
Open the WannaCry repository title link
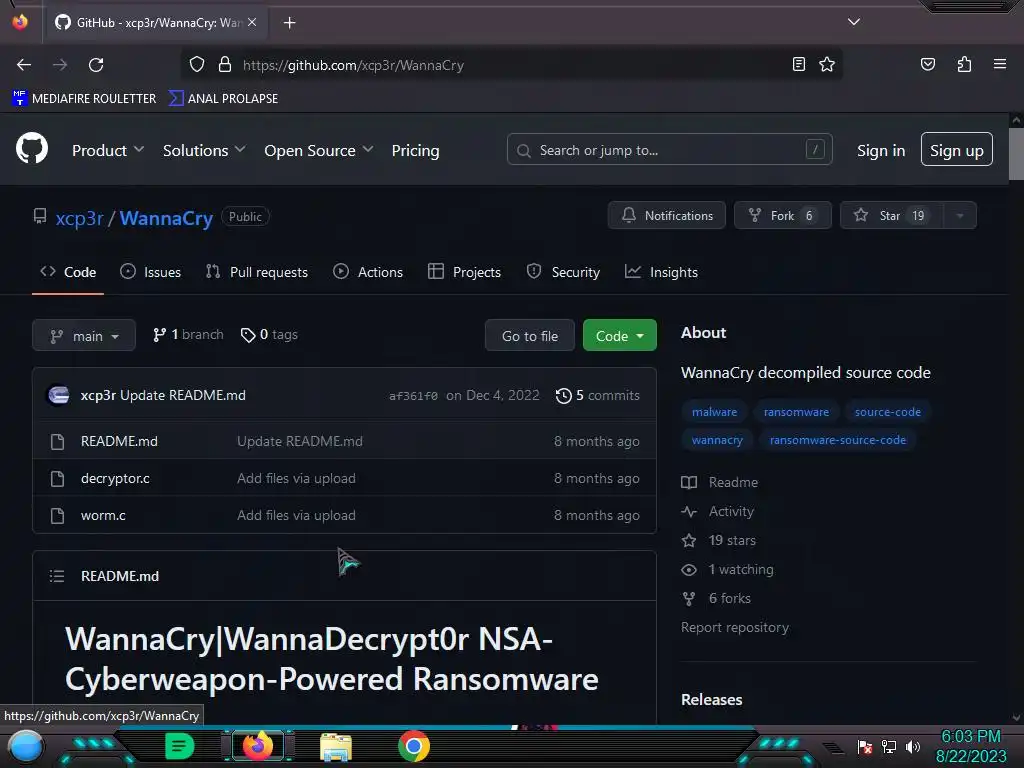click(166, 218)
